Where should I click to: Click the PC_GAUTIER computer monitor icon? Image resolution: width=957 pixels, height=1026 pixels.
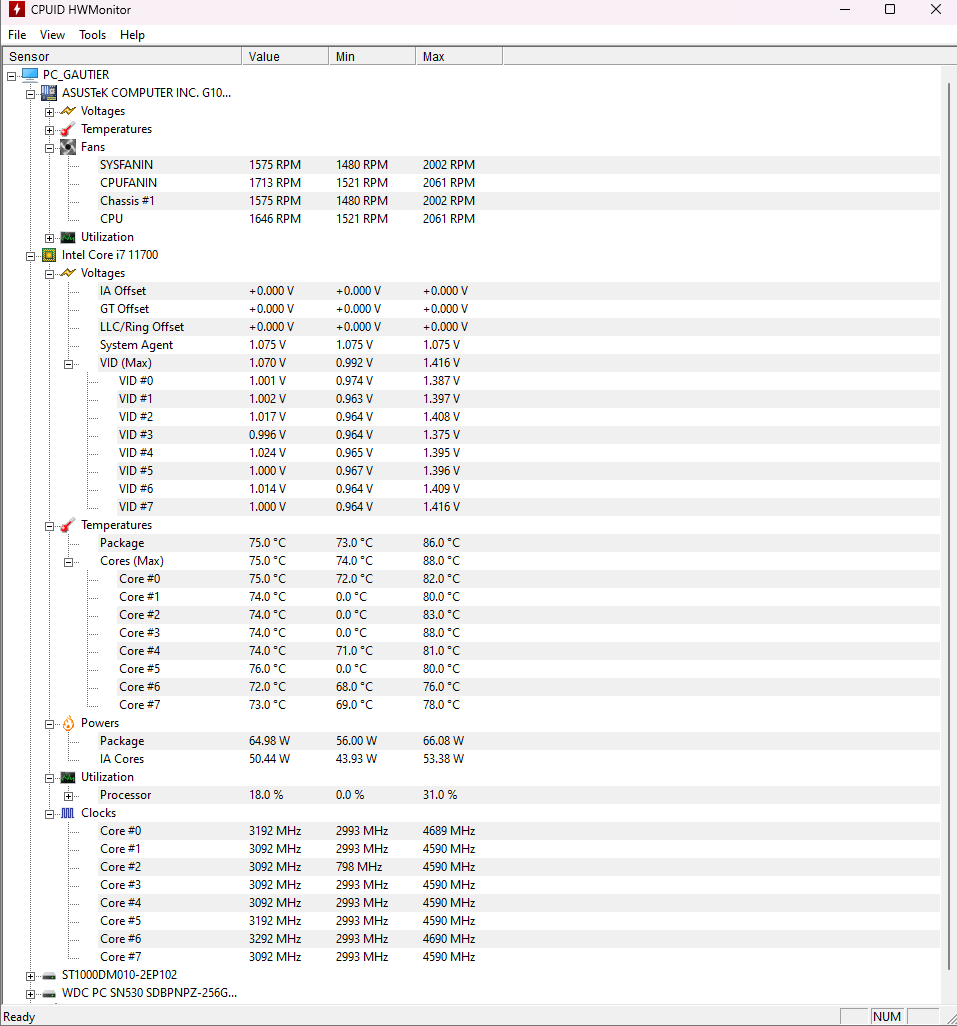(29, 75)
